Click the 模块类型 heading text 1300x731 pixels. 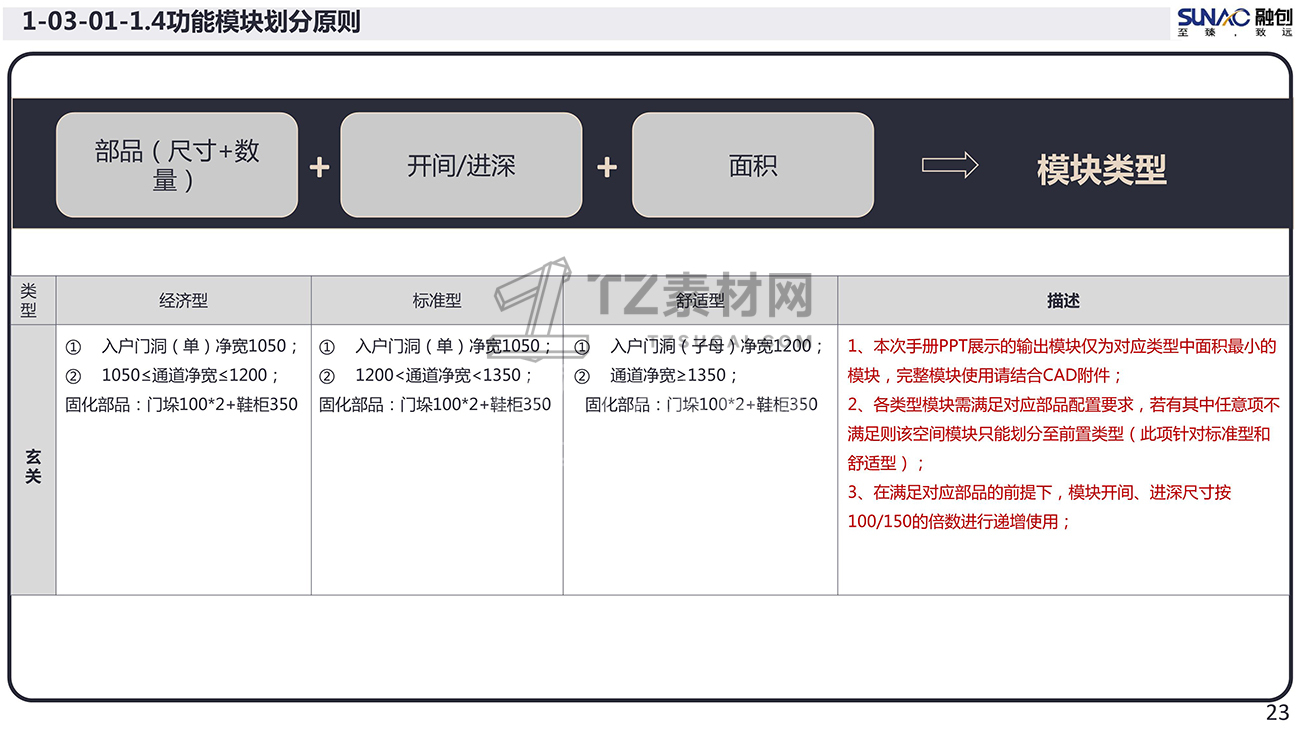pyautogui.click(x=1101, y=169)
